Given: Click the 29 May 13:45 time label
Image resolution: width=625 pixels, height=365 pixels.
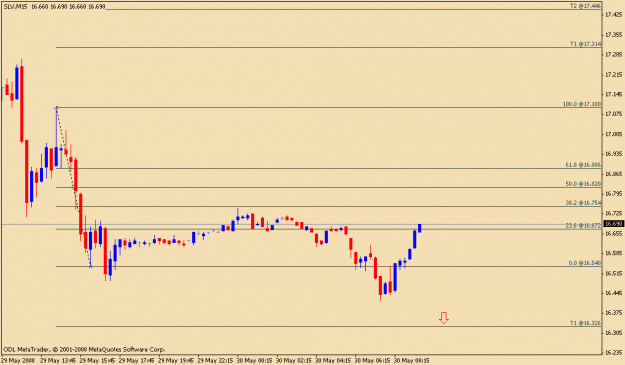Looking at the screenshot, I should pos(58,361).
